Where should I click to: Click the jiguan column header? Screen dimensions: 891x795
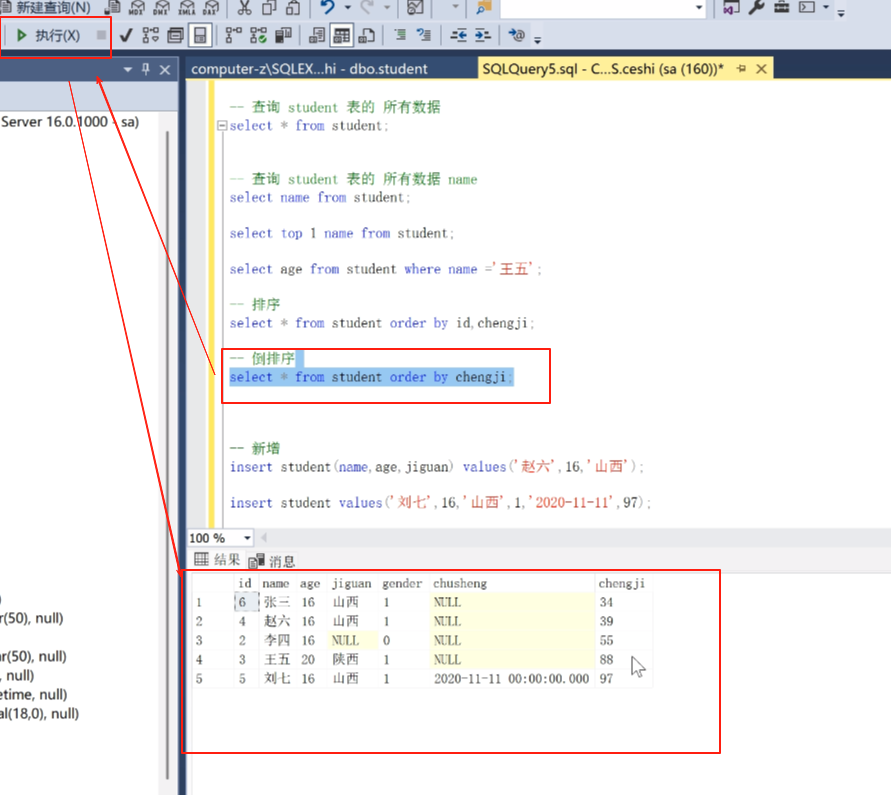click(353, 584)
